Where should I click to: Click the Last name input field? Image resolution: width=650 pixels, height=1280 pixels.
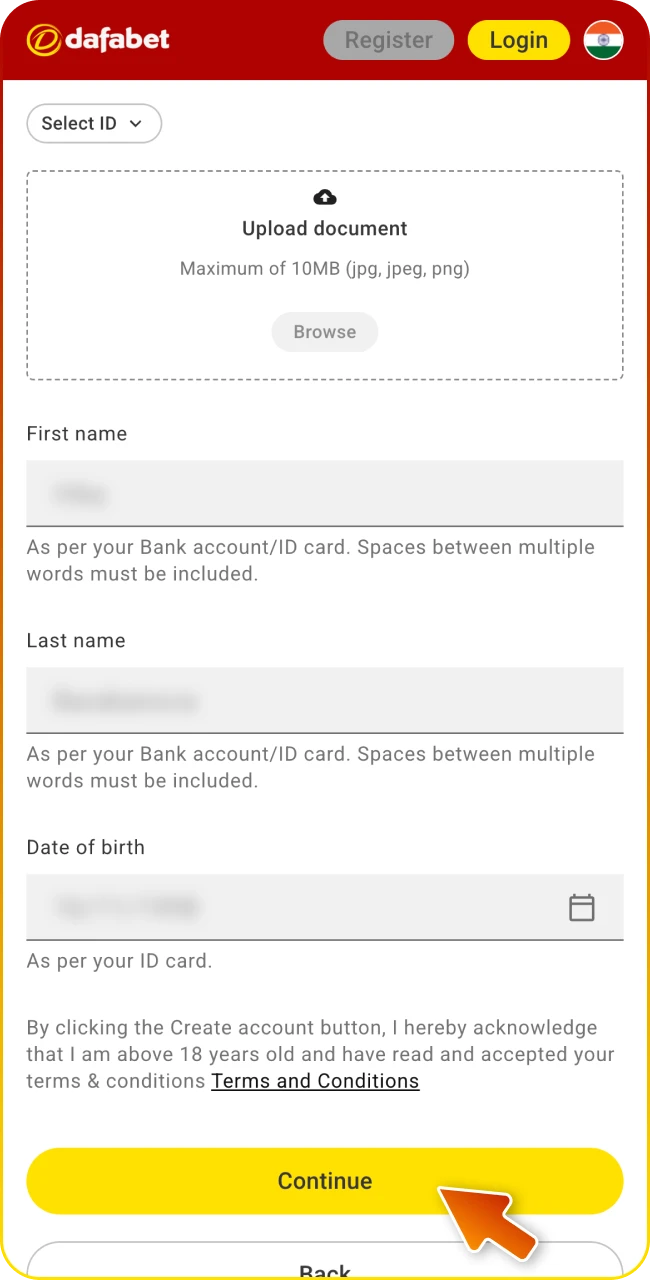pyautogui.click(x=324, y=700)
